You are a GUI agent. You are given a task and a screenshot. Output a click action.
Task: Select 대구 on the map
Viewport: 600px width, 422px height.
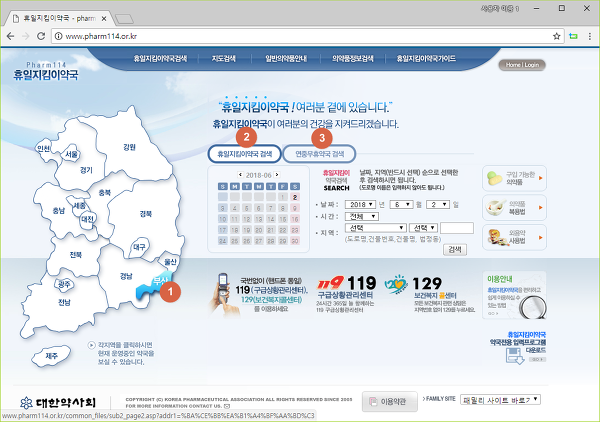point(139,247)
